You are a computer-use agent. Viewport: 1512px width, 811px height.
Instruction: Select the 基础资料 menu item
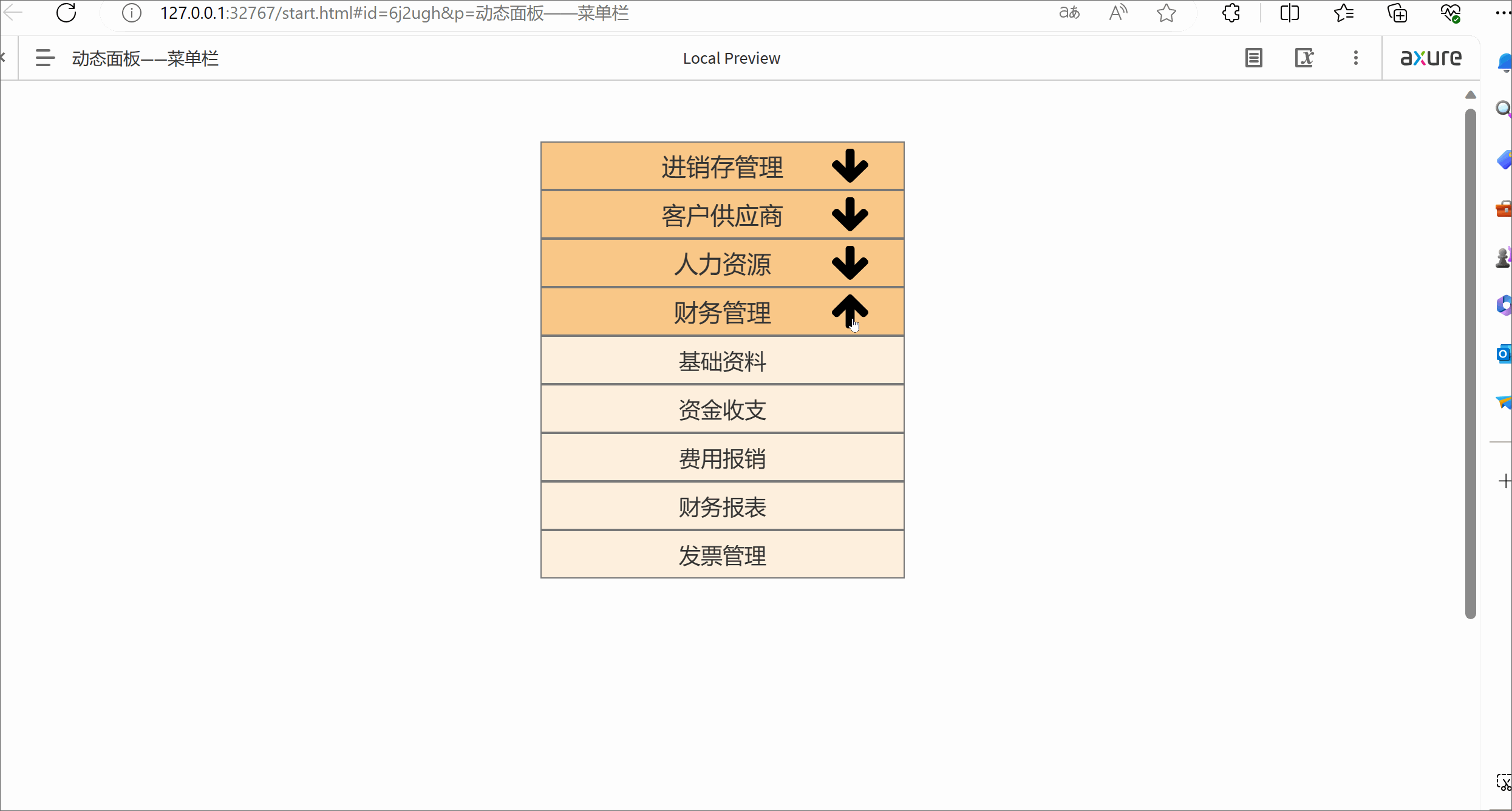pyautogui.click(x=722, y=361)
